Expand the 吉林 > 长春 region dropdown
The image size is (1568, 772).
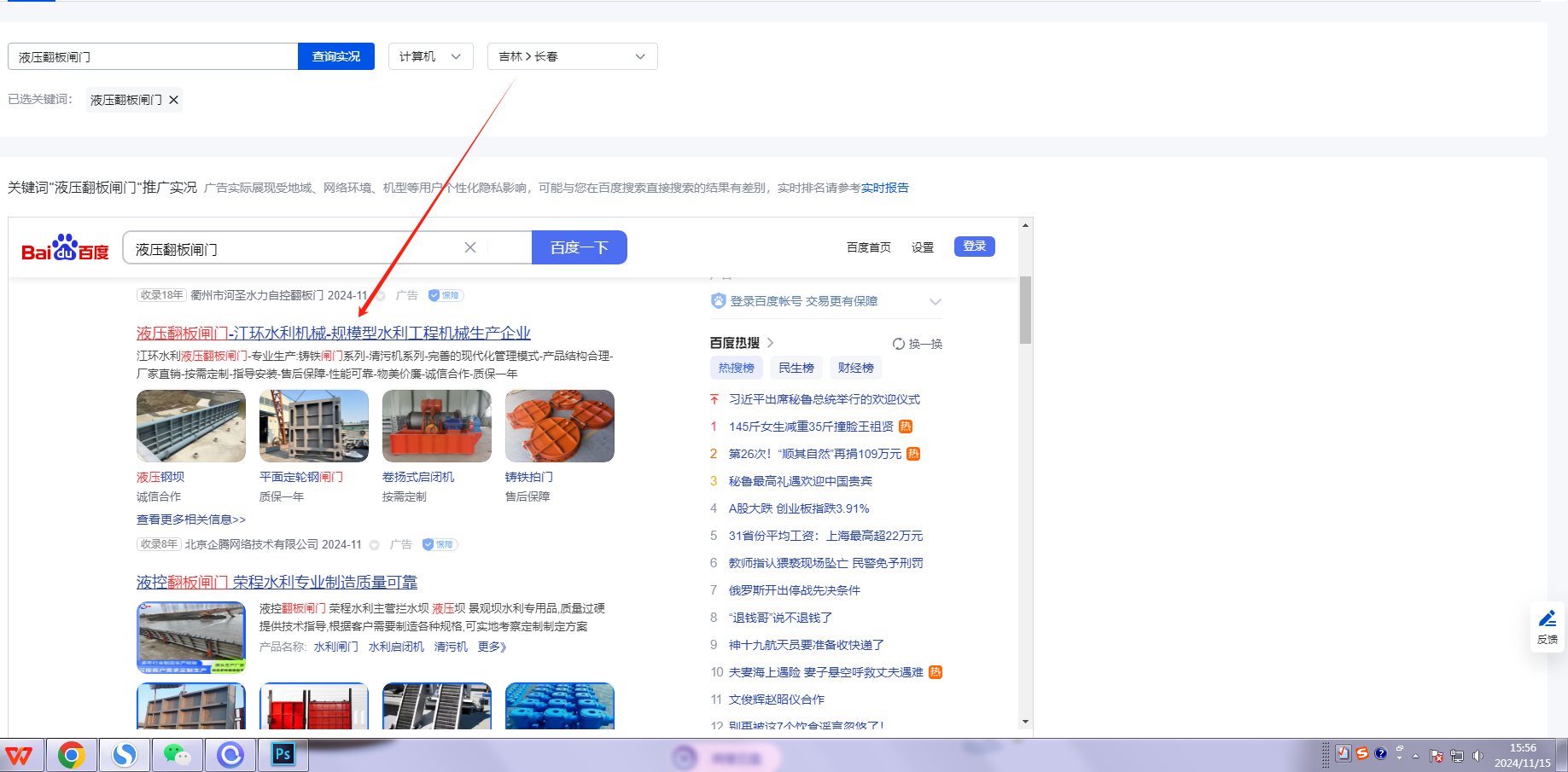point(572,56)
